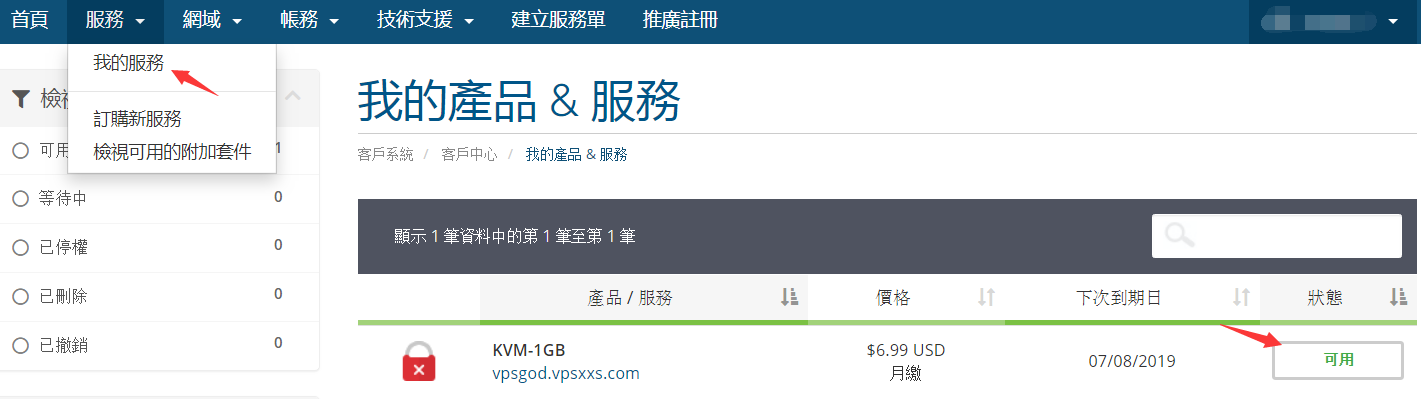Collapse the sidebar filter panel chevron
1421x399 pixels.
[x=293, y=96]
